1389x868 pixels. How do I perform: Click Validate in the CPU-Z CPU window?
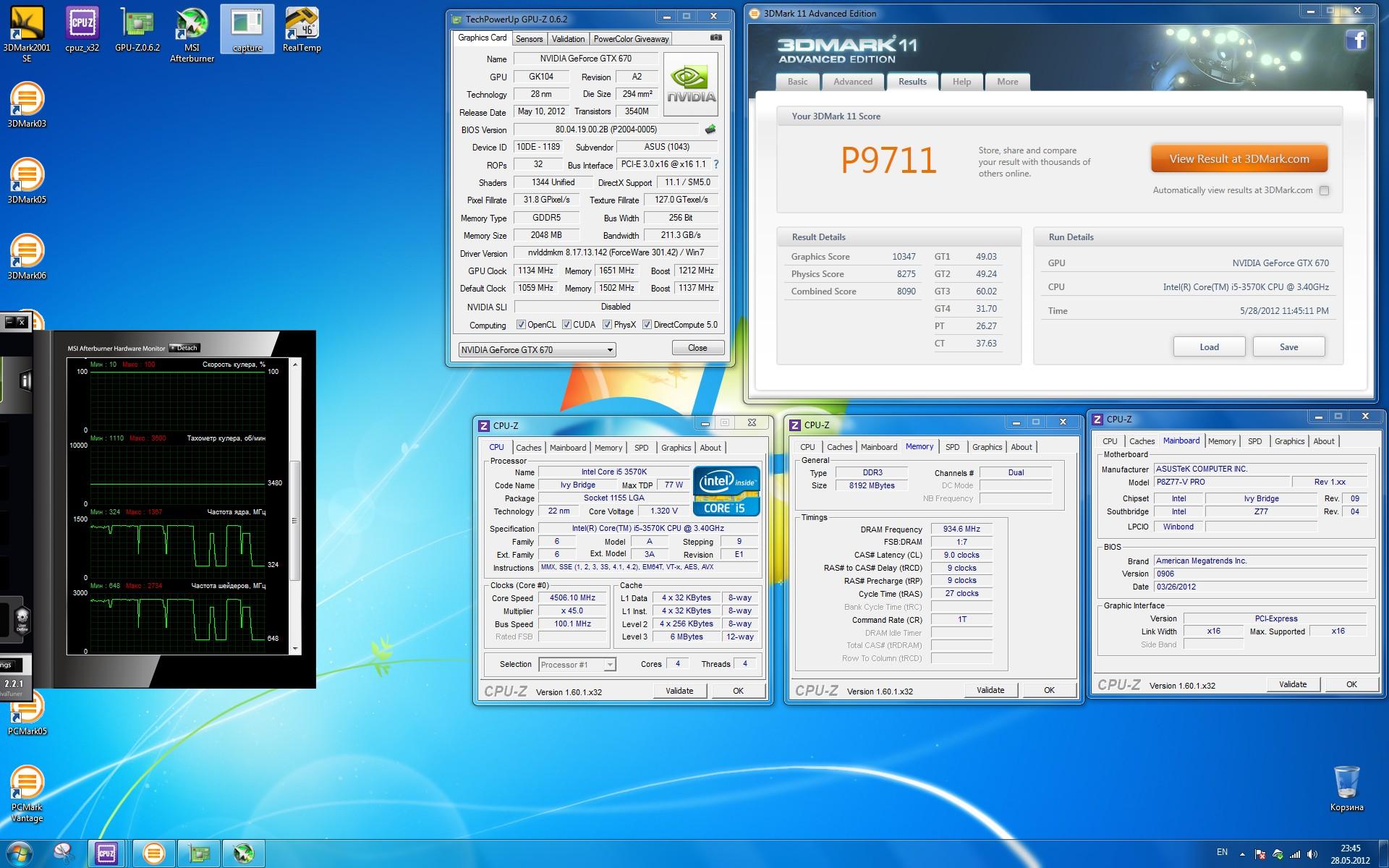pos(679,691)
